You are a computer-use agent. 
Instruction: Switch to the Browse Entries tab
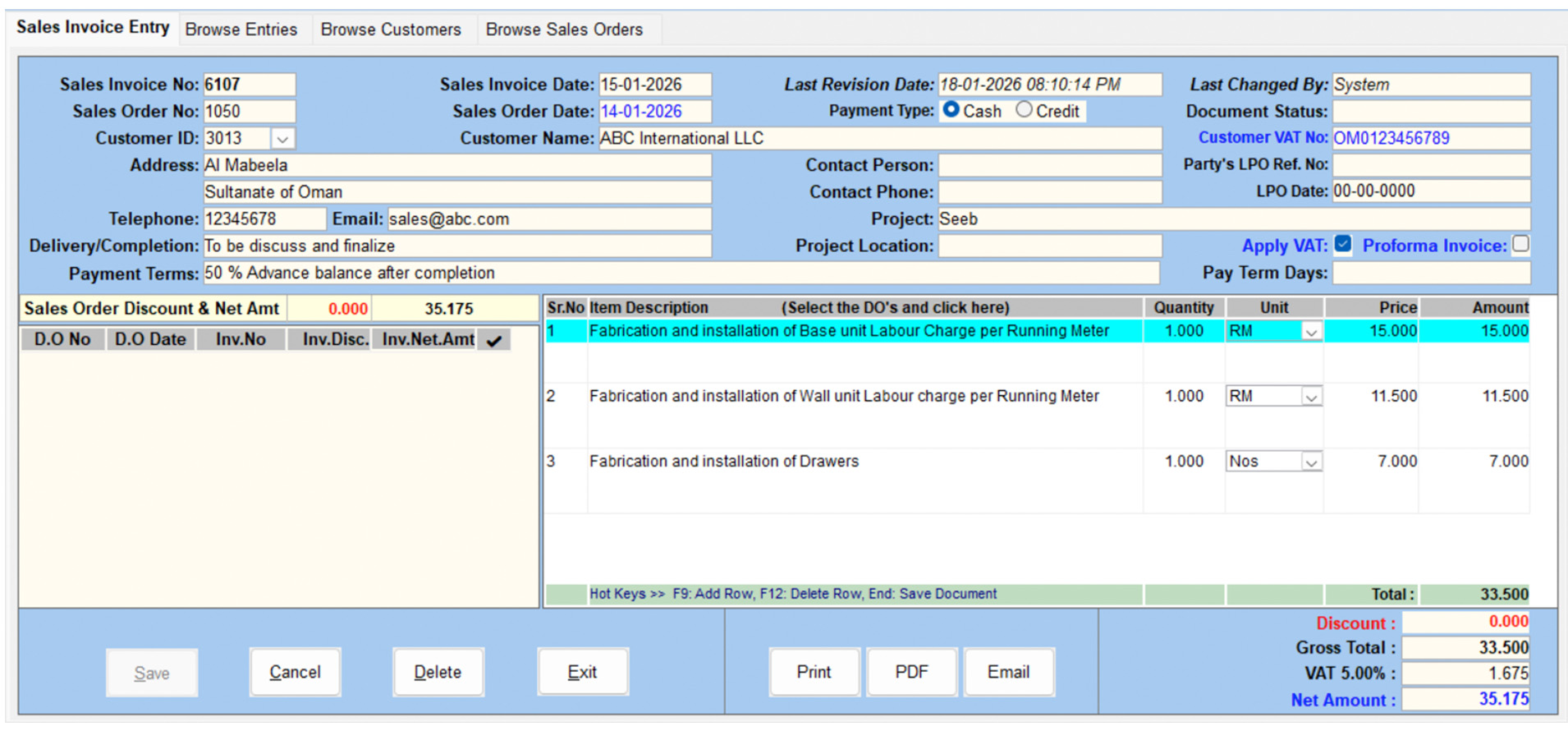click(241, 30)
